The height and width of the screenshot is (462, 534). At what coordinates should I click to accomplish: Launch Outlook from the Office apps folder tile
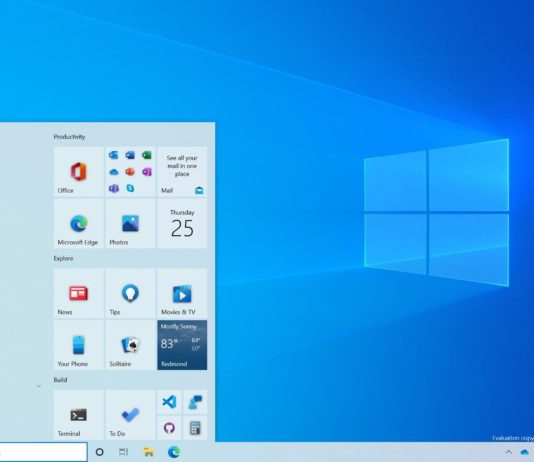pyautogui.click(x=113, y=155)
